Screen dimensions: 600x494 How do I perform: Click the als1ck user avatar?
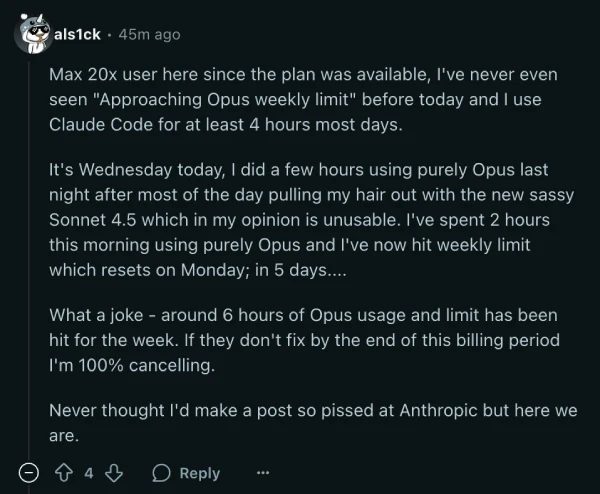point(32,35)
